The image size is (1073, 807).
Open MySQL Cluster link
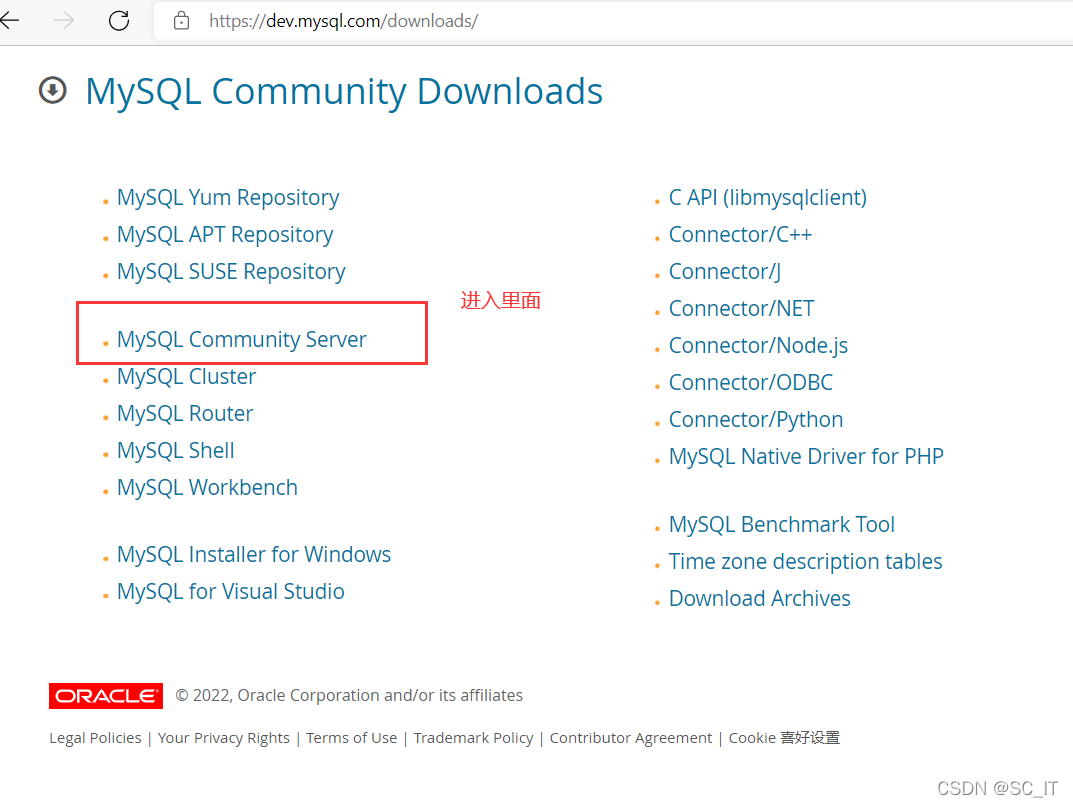(x=186, y=376)
